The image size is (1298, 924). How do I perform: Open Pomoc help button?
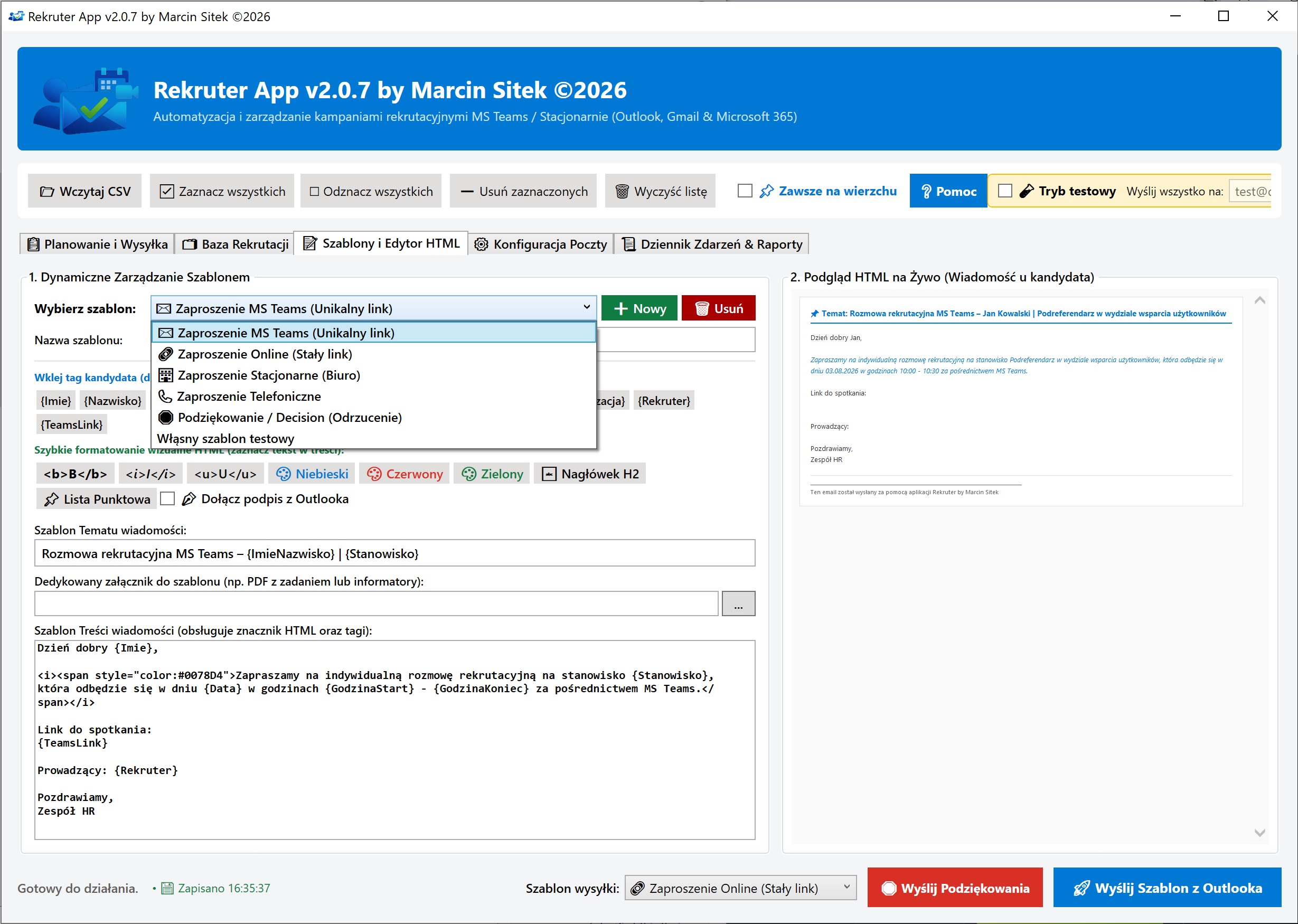pyautogui.click(x=948, y=191)
